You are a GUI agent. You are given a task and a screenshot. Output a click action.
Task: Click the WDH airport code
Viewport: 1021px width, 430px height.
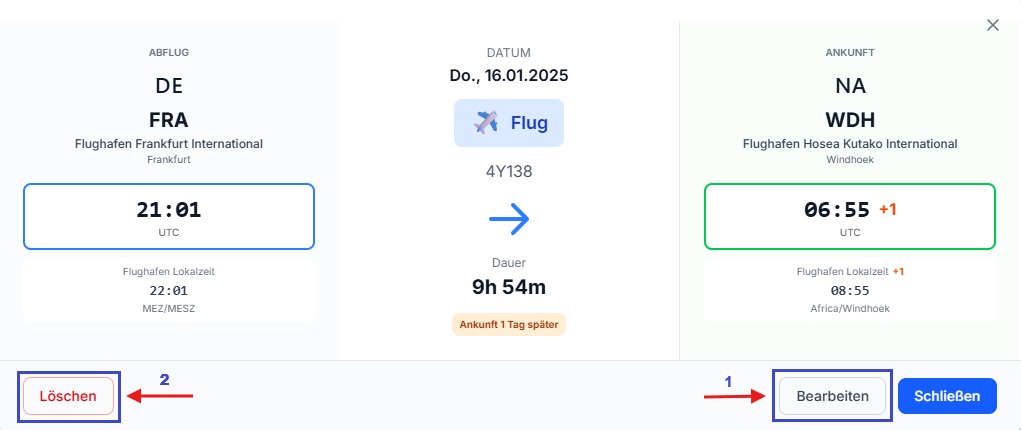(x=850, y=121)
